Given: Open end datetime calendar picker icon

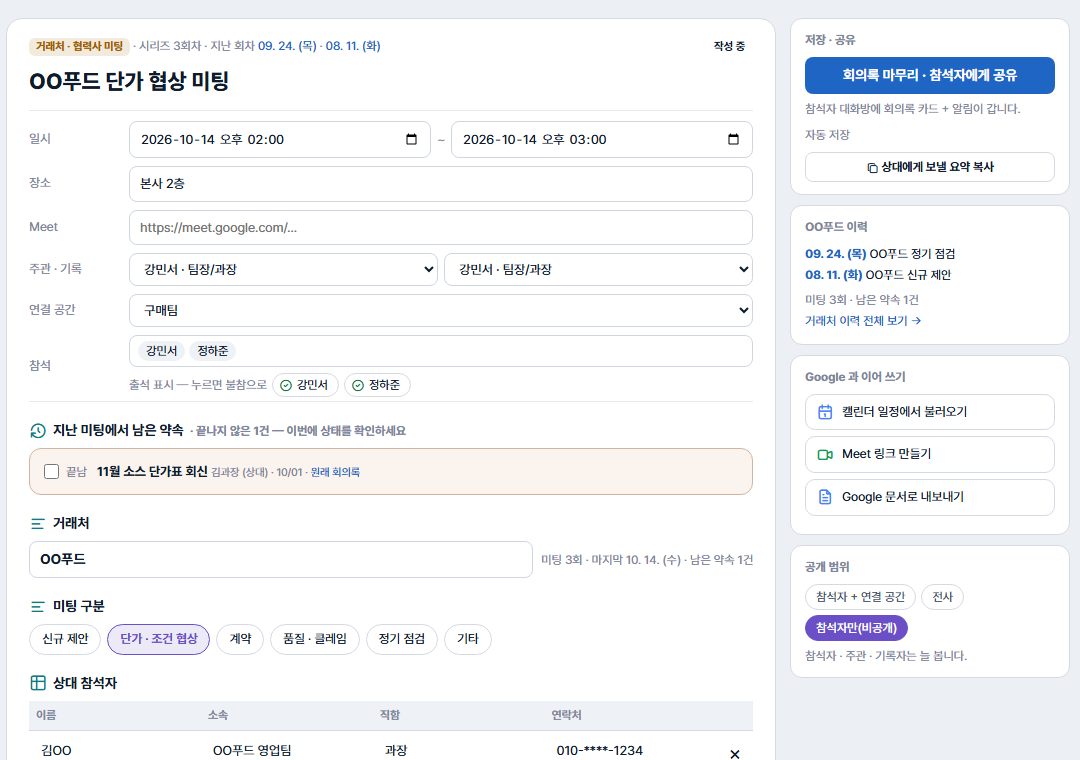Looking at the screenshot, I should [733, 139].
